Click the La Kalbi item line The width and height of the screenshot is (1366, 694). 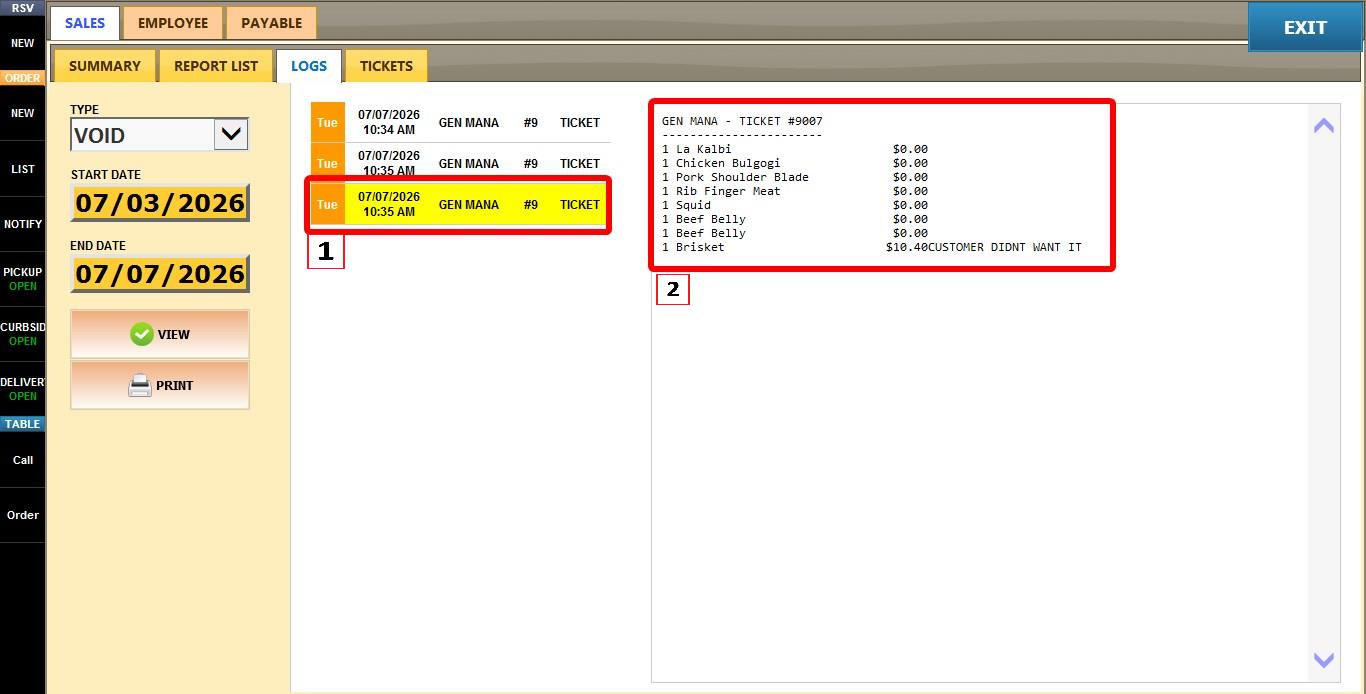tap(795, 149)
